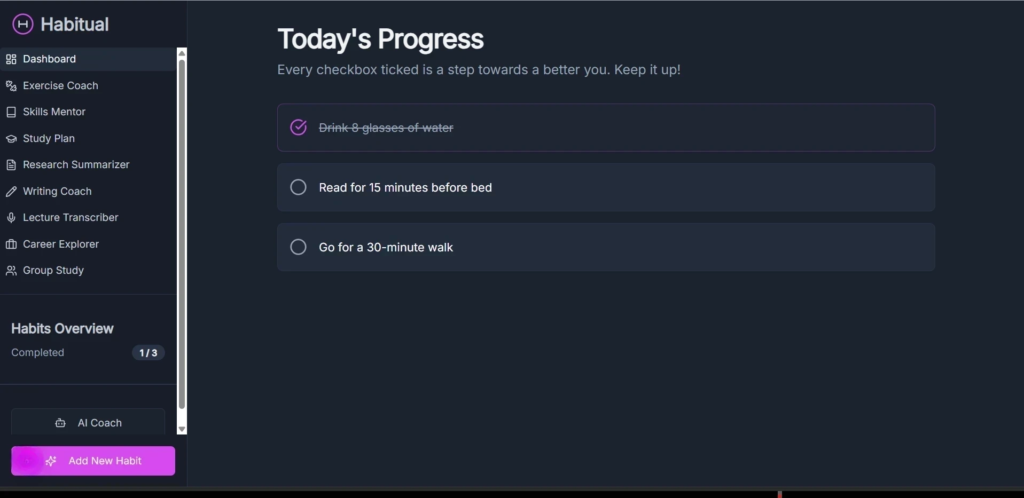Screen dimensions: 1024x498
Task: Click the sidebar scrollbar down arrow
Action: (181, 428)
